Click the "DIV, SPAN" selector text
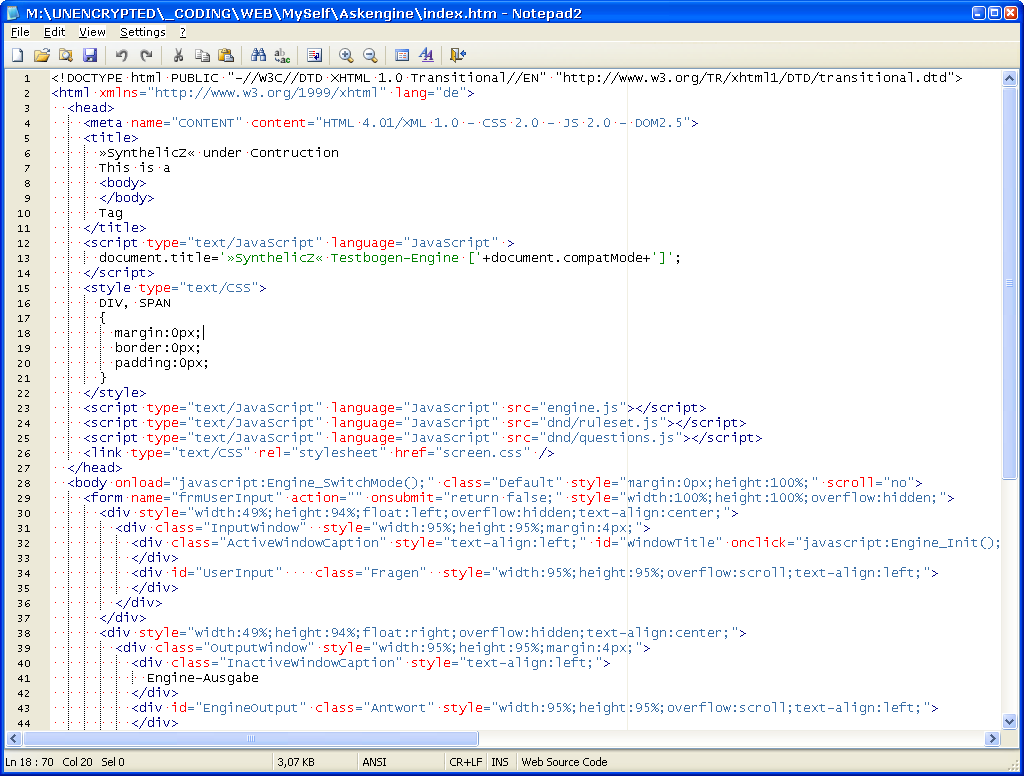Viewport: 1024px width, 776px height. point(135,303)
